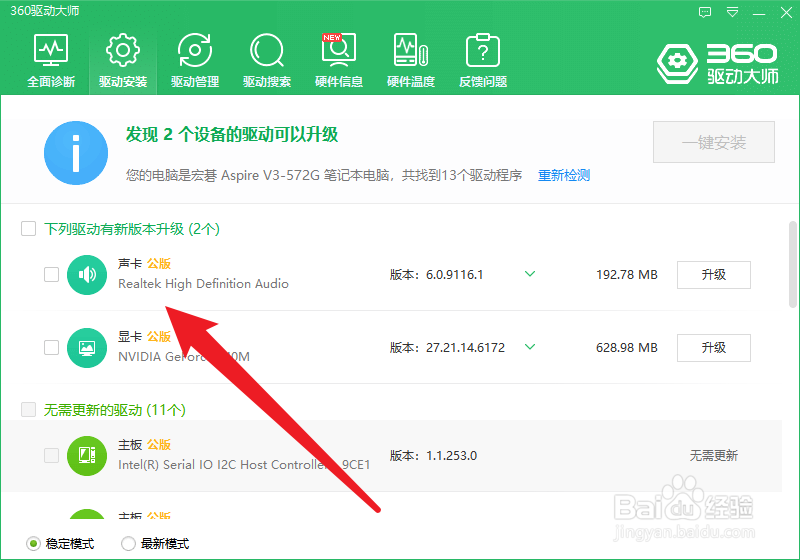Click the blue info icon
Viewport: 800px width, 560px height.
pyautogui.click(x=76, y=153)
